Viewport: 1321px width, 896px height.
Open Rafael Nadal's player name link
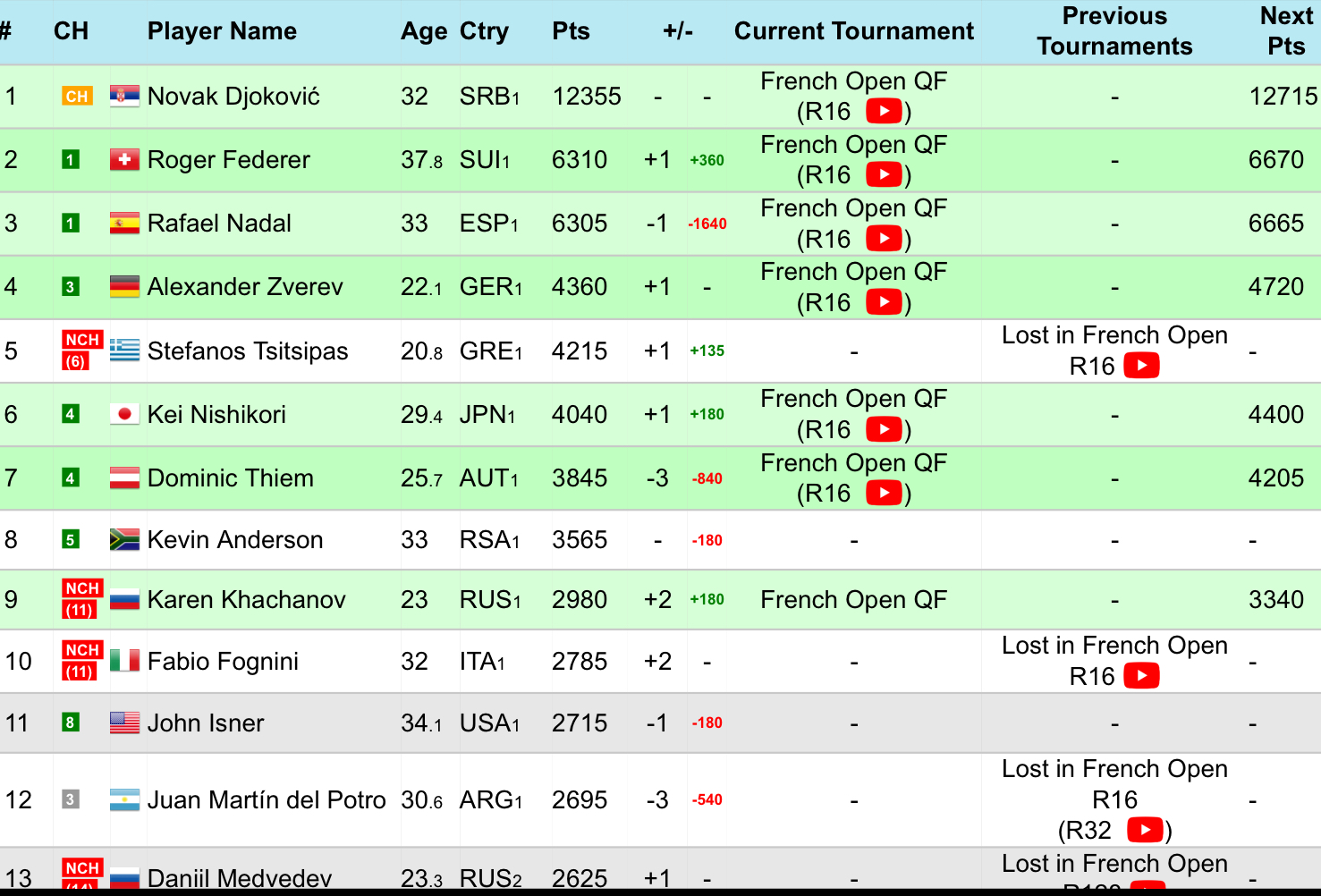point(219,224)
